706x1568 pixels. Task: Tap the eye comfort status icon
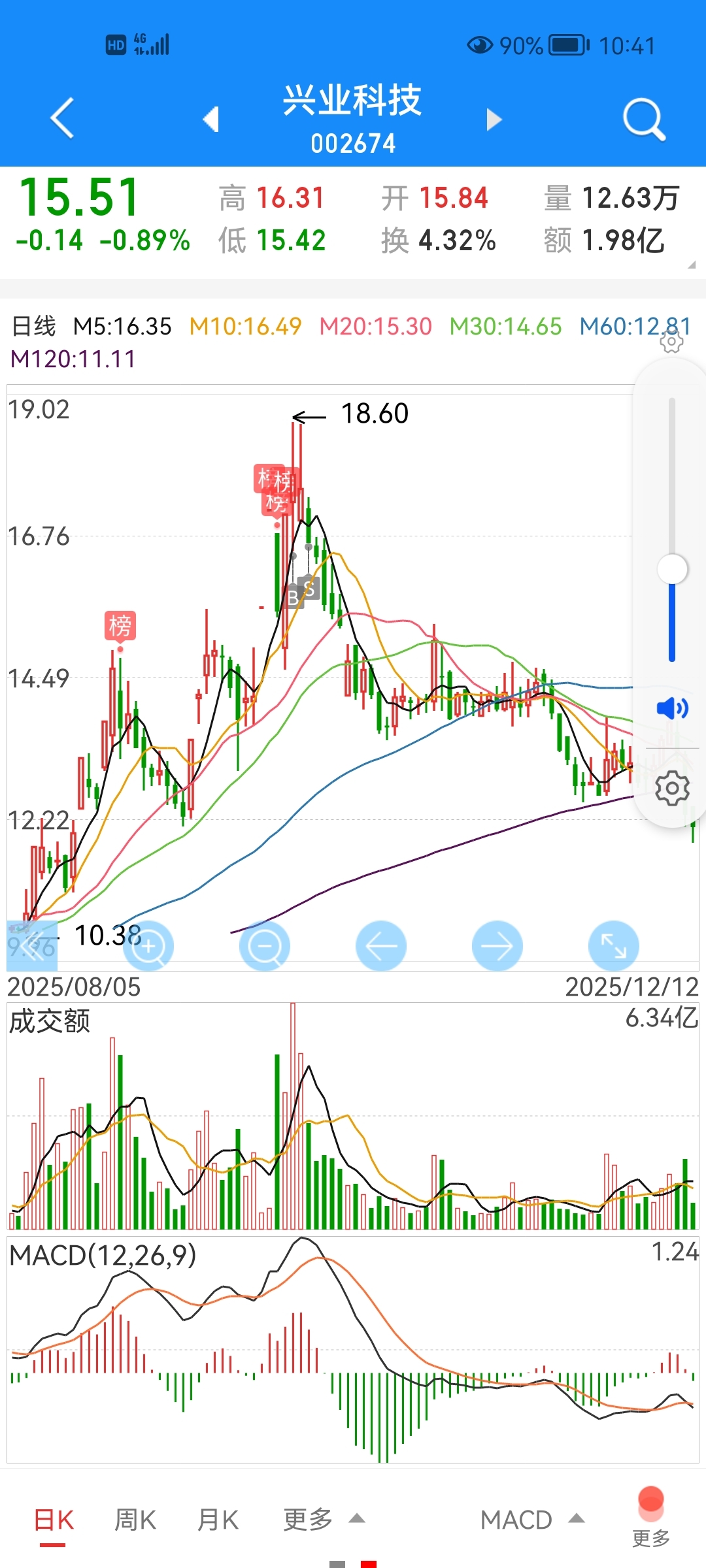pyautogui.click(x=480, y=45)
